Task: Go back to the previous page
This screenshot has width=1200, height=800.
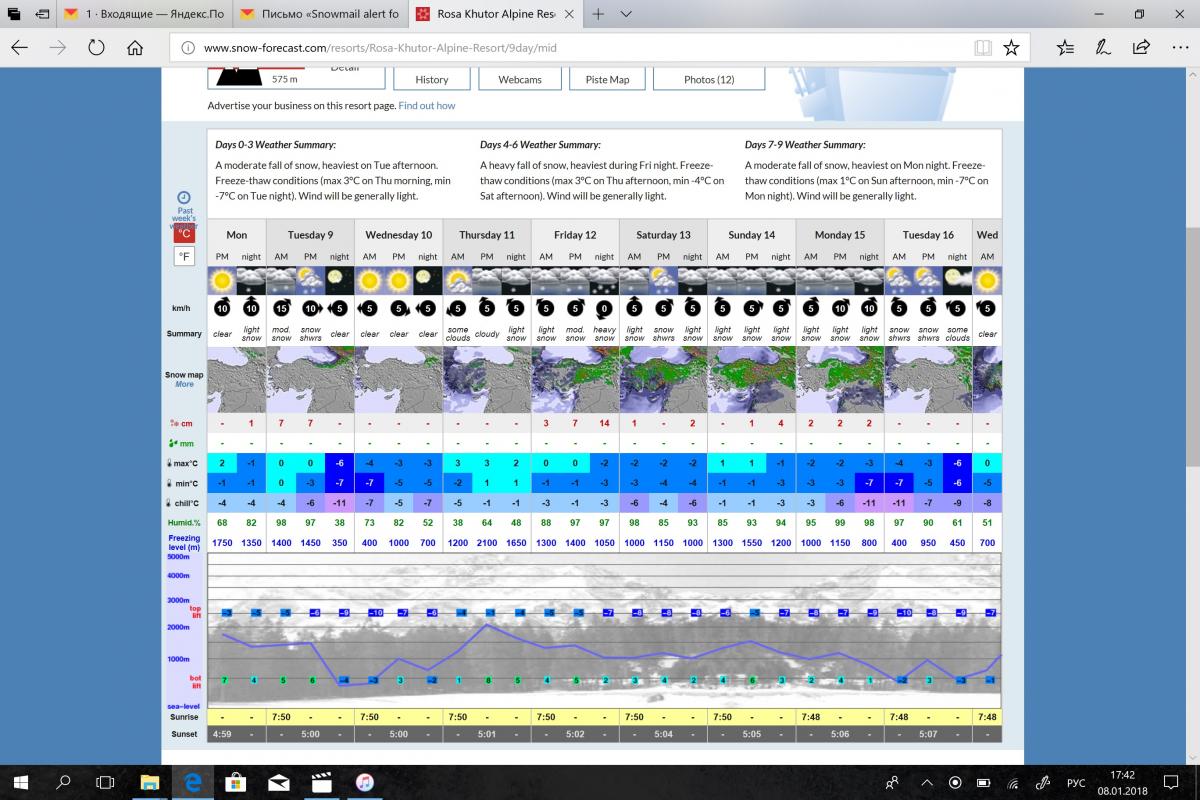Action: 20,47
